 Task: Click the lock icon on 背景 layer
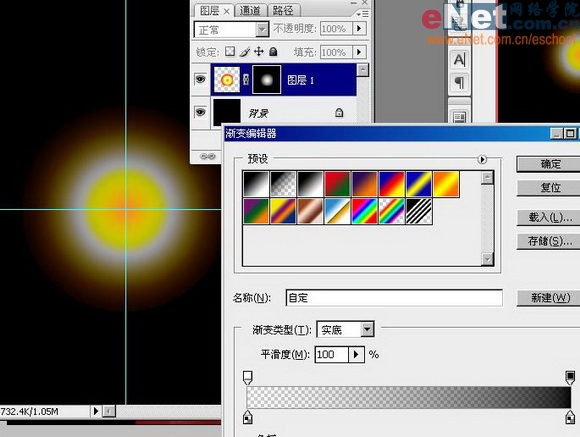339,112
